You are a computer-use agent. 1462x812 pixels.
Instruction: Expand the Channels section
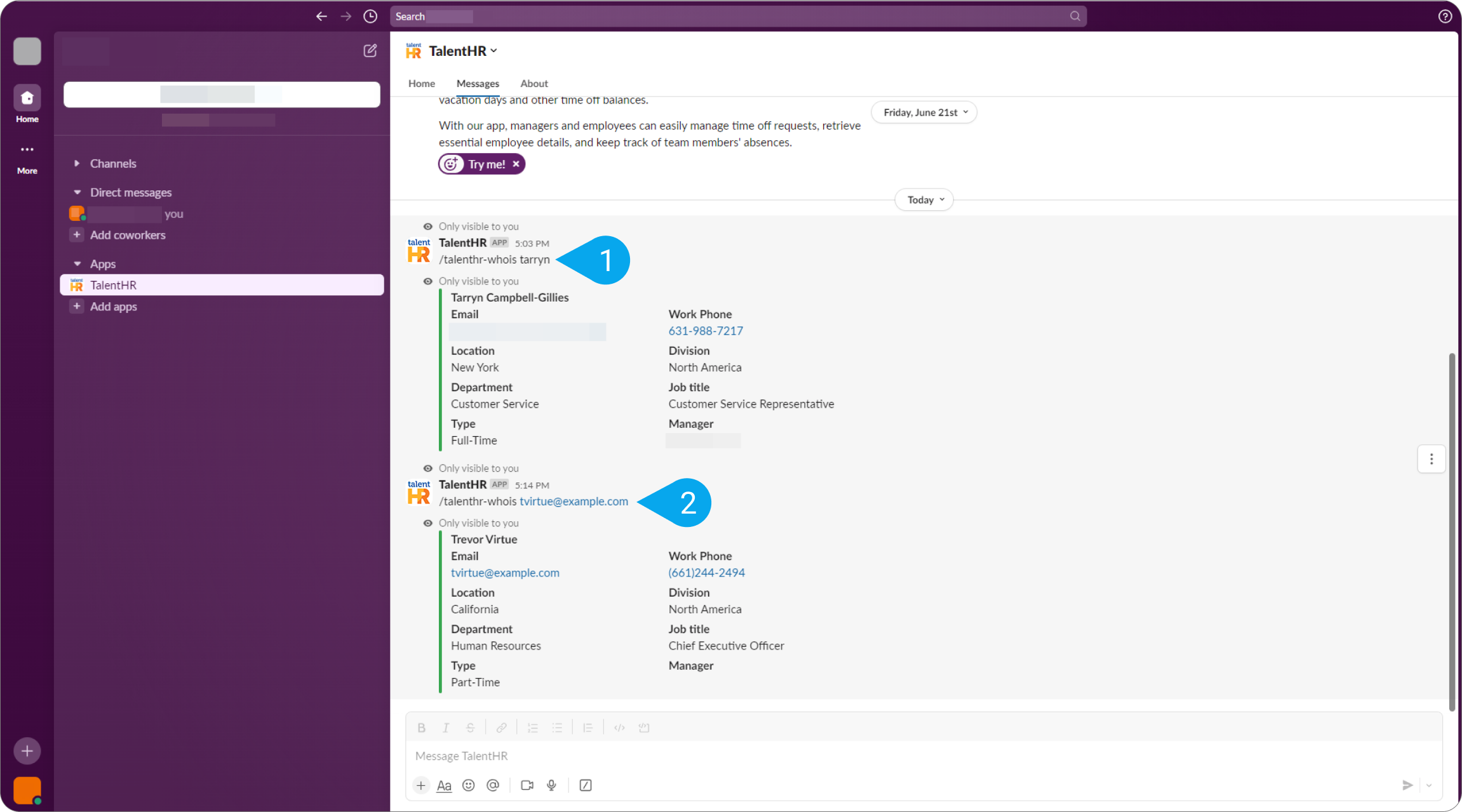click(x=77, y=164)
